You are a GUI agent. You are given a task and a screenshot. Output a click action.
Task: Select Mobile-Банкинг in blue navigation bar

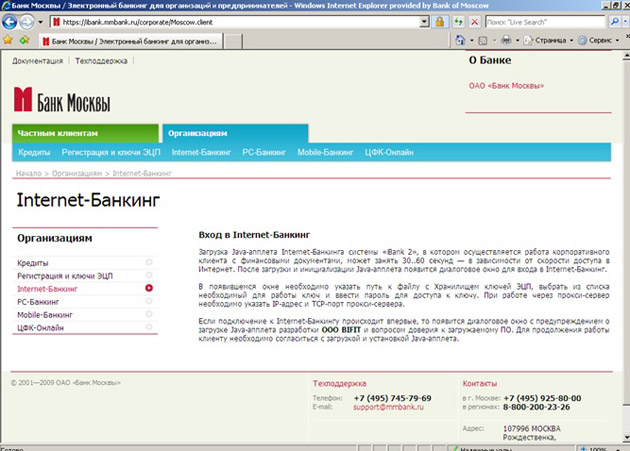coord(325,152)
